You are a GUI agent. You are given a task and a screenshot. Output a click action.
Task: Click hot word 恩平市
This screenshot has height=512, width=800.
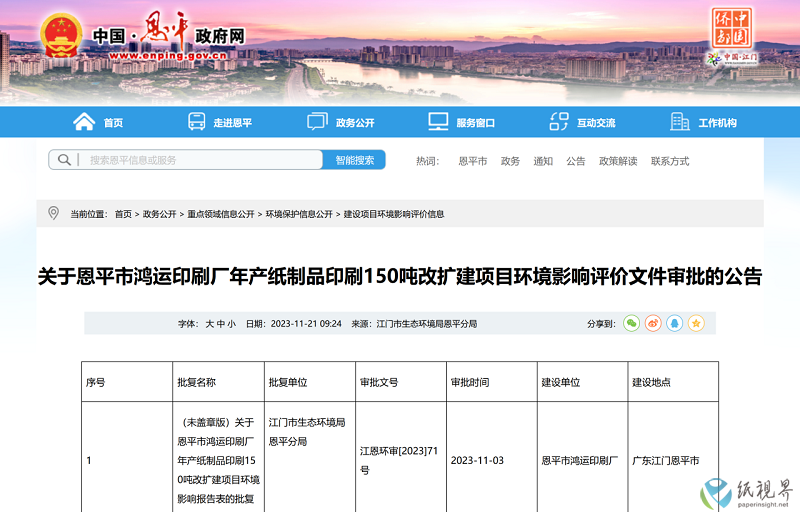pyautogui.click(x=472, y=161)
